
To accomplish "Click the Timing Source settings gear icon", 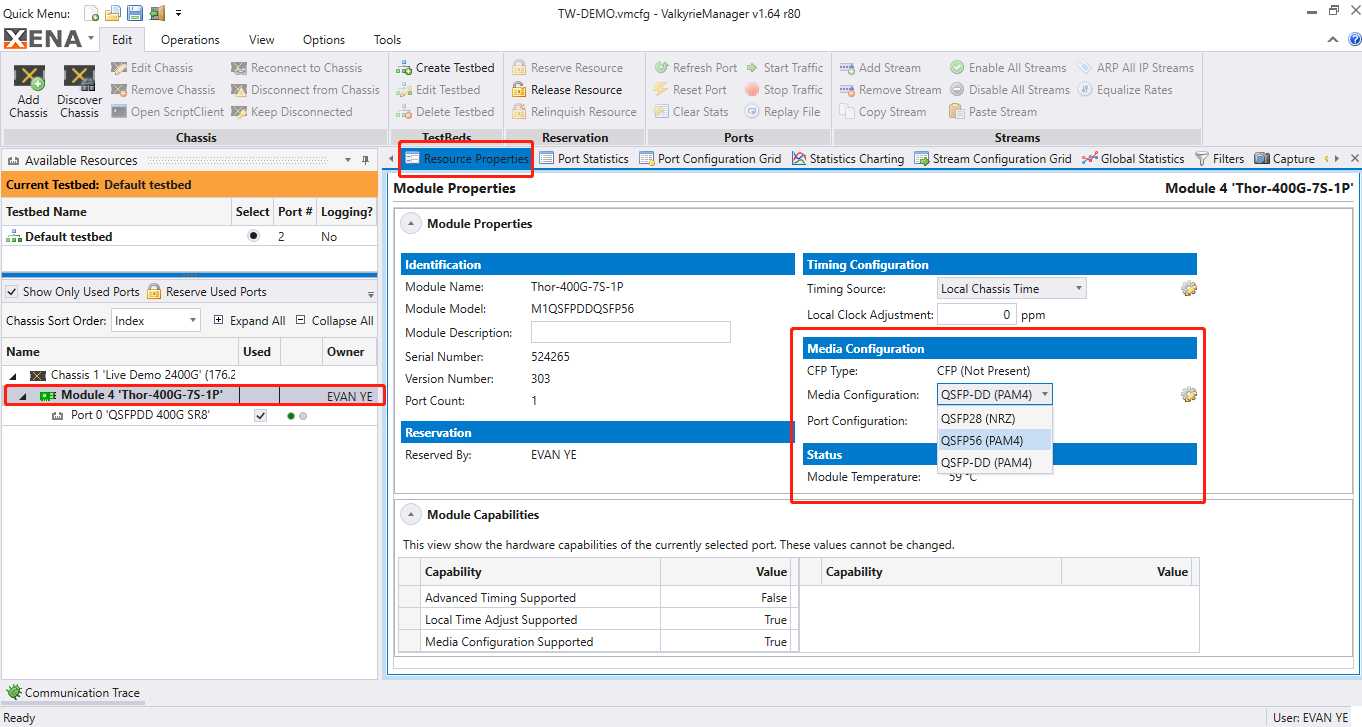I will (1189, 289).
